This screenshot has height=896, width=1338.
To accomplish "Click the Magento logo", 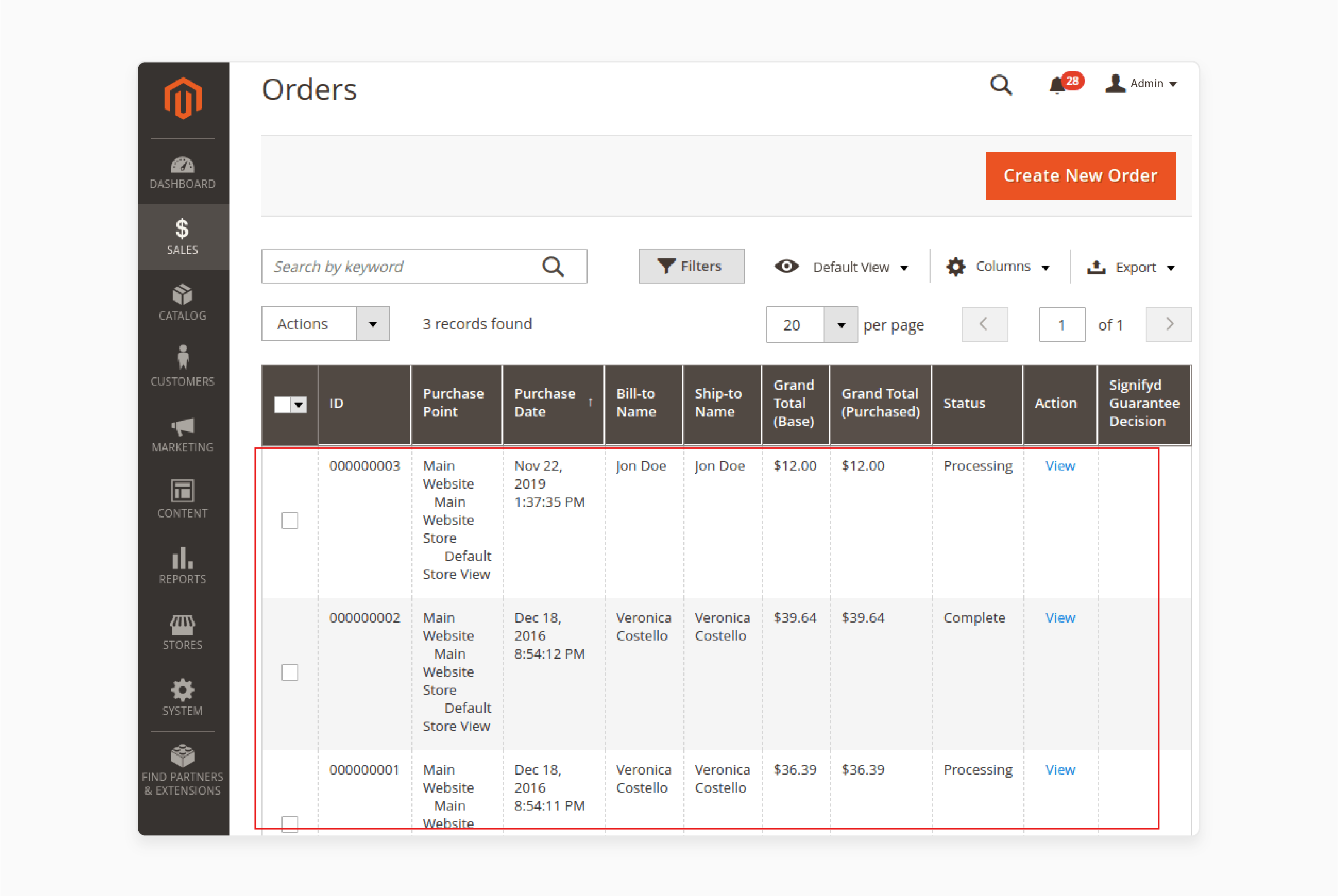I will click(183, 98).
